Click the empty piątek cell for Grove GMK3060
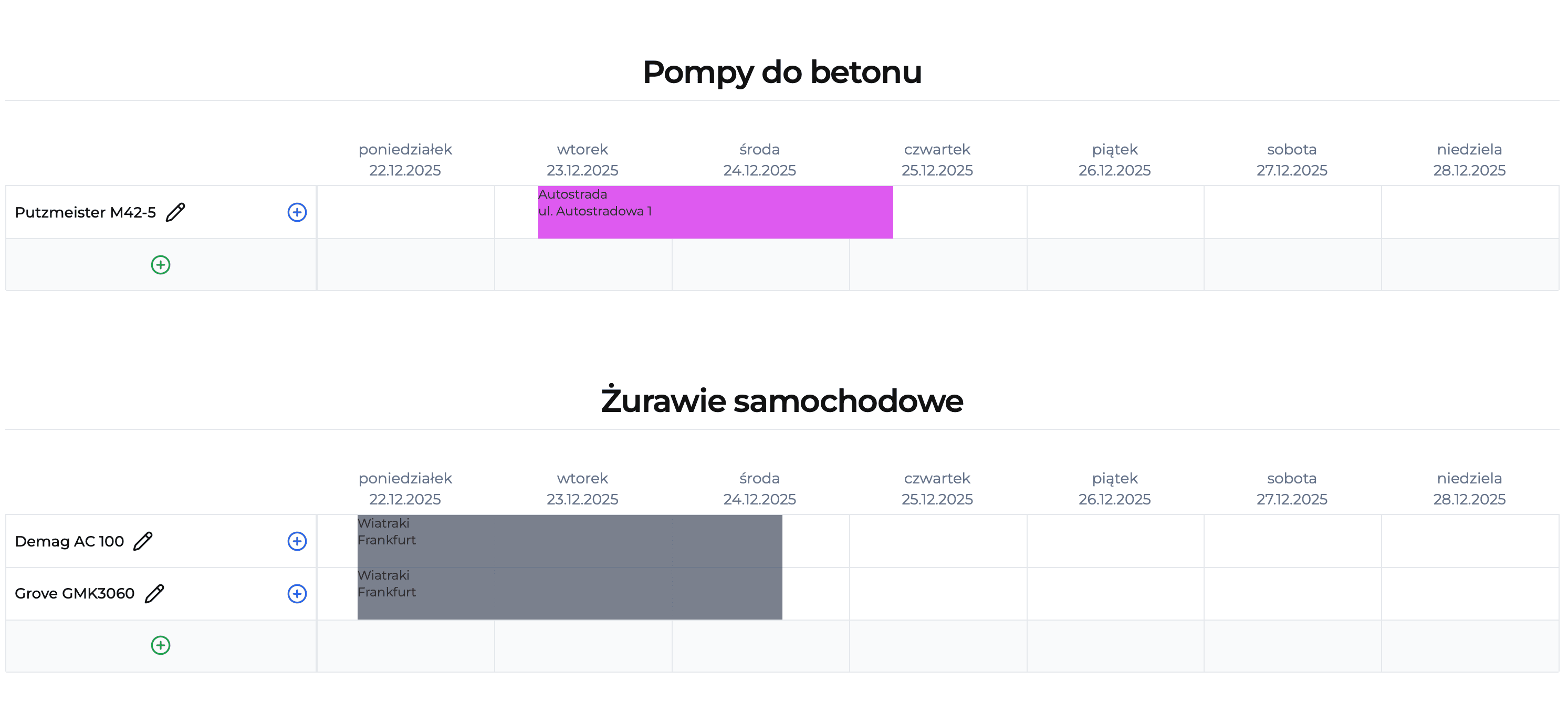Image resolution: width=1568 pixels, height=701 pixels. tap(1115, 593)
